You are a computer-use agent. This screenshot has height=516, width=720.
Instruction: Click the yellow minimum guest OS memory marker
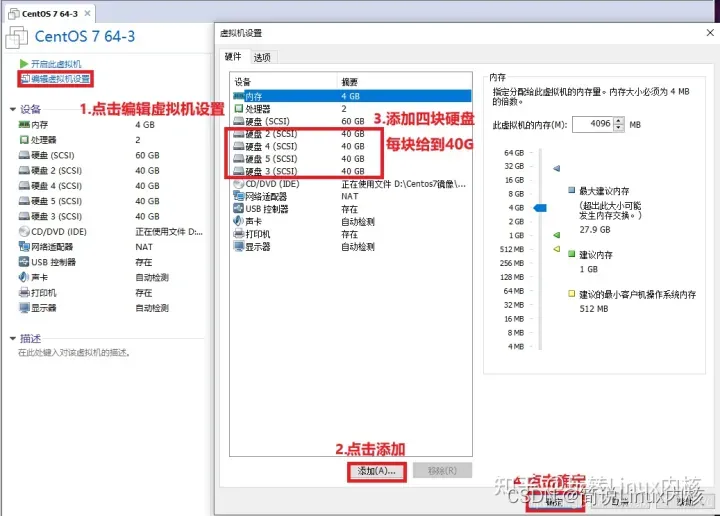point(557,249)
